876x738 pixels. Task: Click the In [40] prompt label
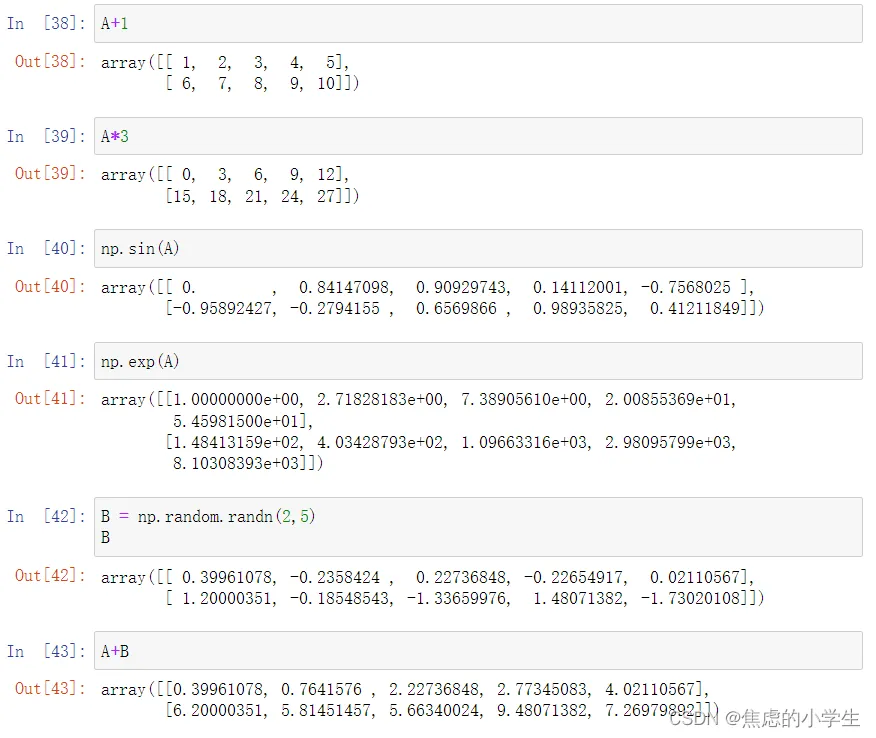[x=45, y=248]
